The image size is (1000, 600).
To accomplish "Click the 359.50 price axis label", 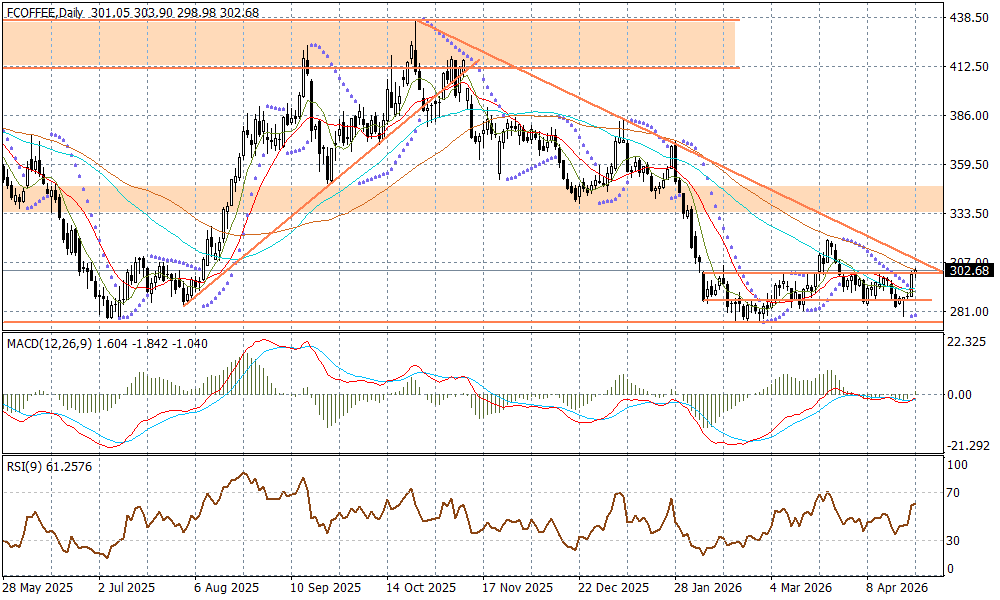I will tap(969, 165).
